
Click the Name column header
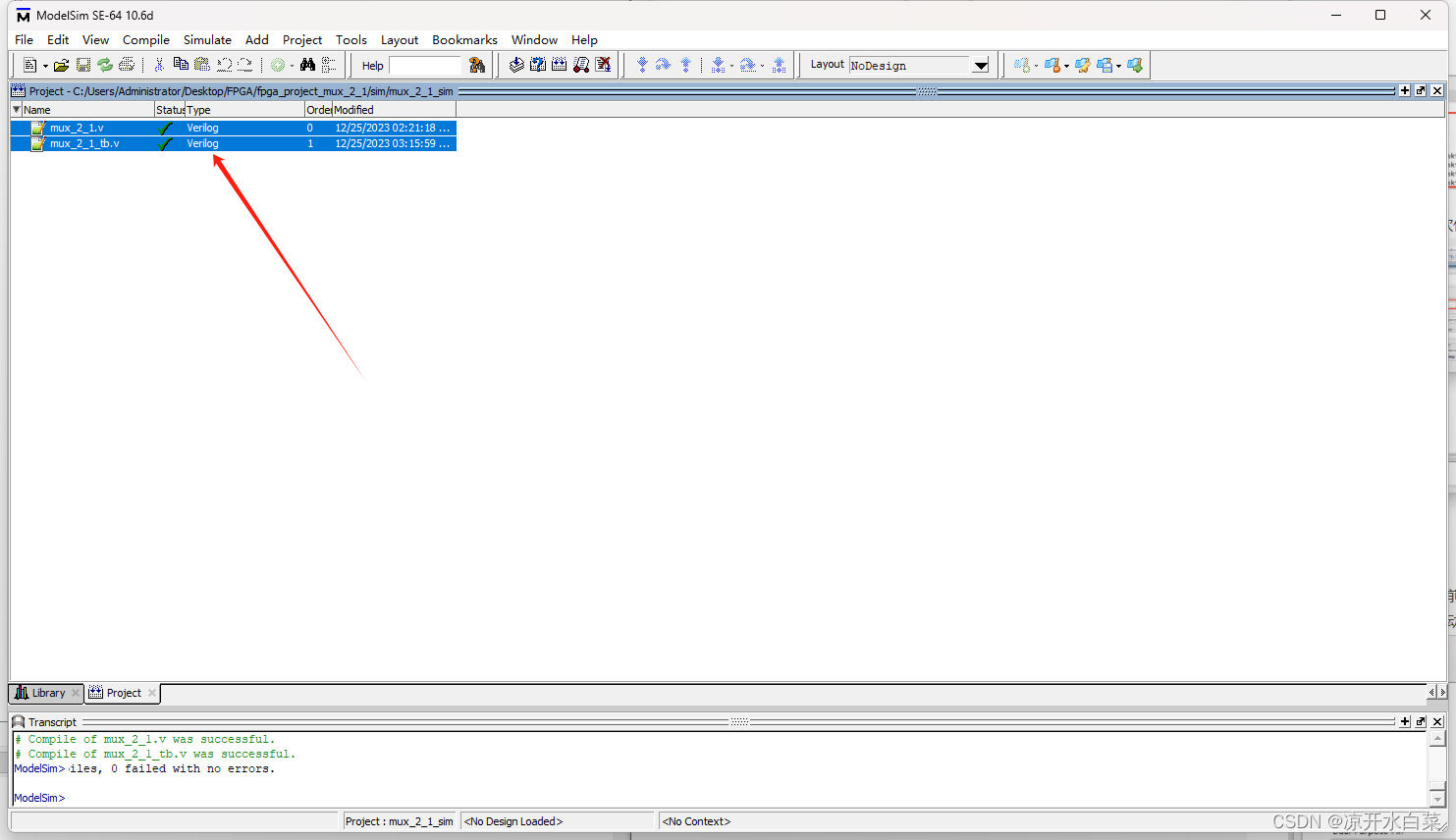pos(88,110)
